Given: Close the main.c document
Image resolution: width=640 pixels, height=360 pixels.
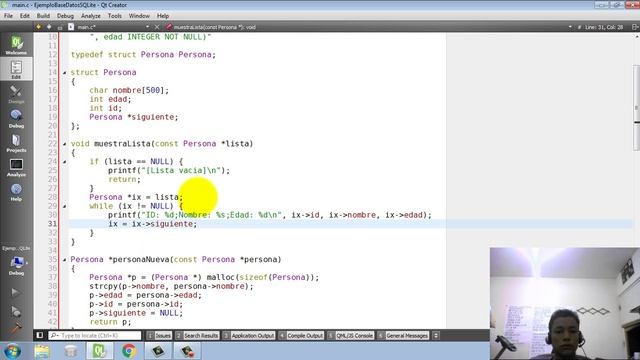Looking at the screenshot, I should coord(157,27).
